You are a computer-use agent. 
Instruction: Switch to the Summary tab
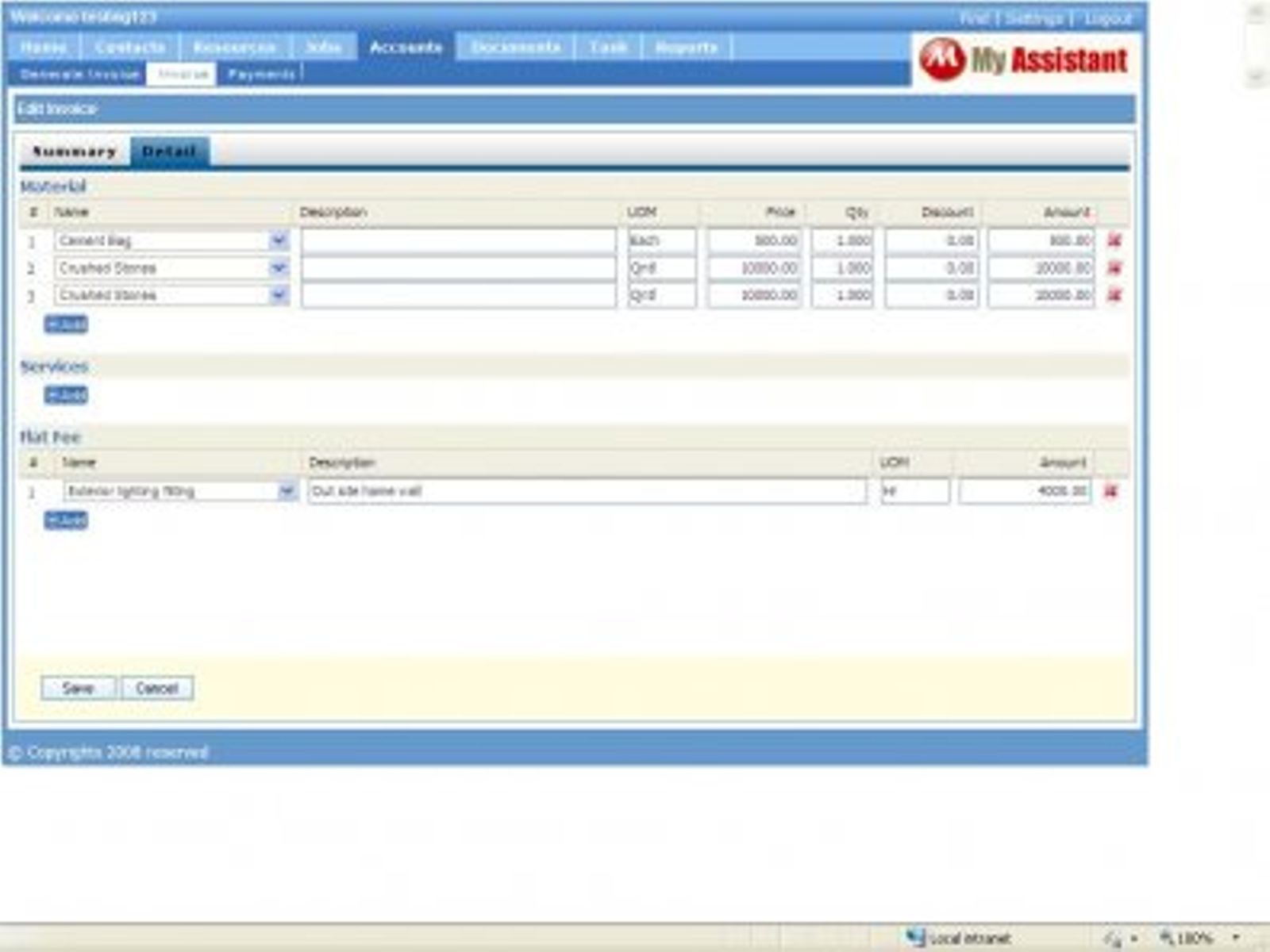coord(75,152)
